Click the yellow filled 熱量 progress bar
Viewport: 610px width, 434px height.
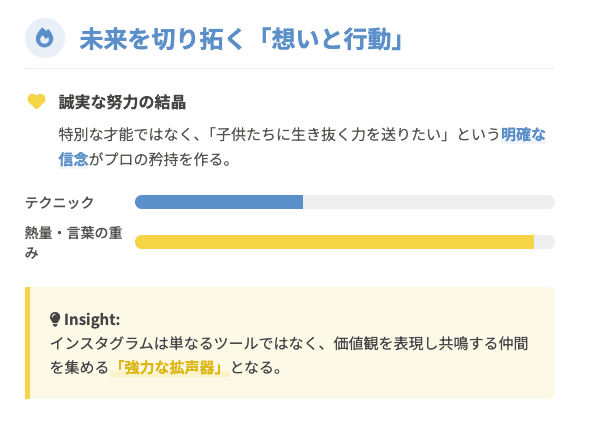(334, 242)
